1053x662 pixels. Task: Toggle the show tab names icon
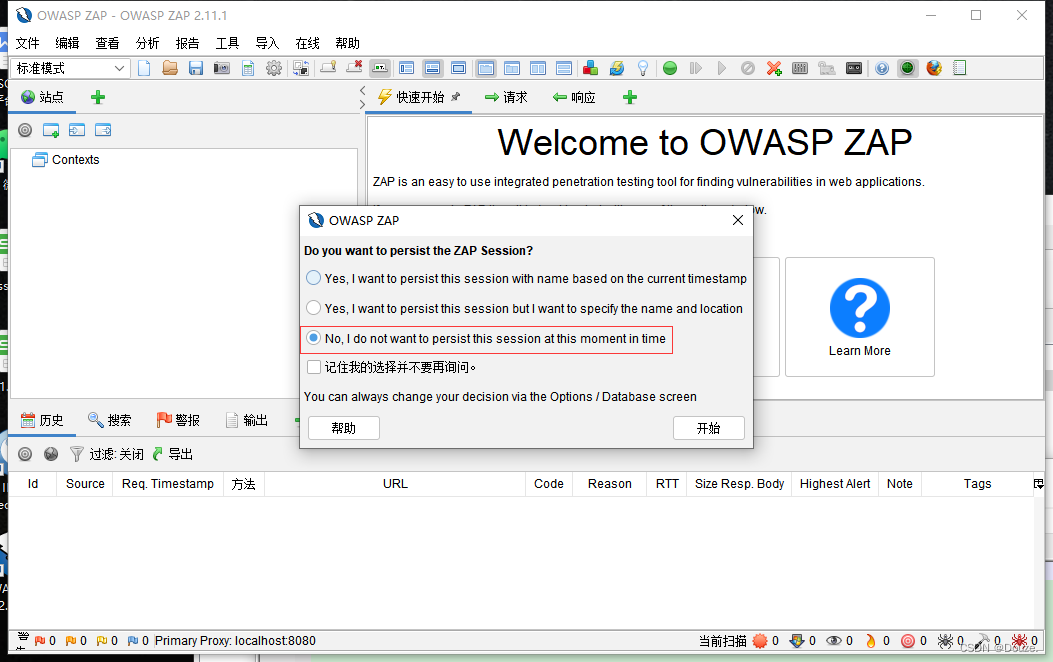coord(380,68)
